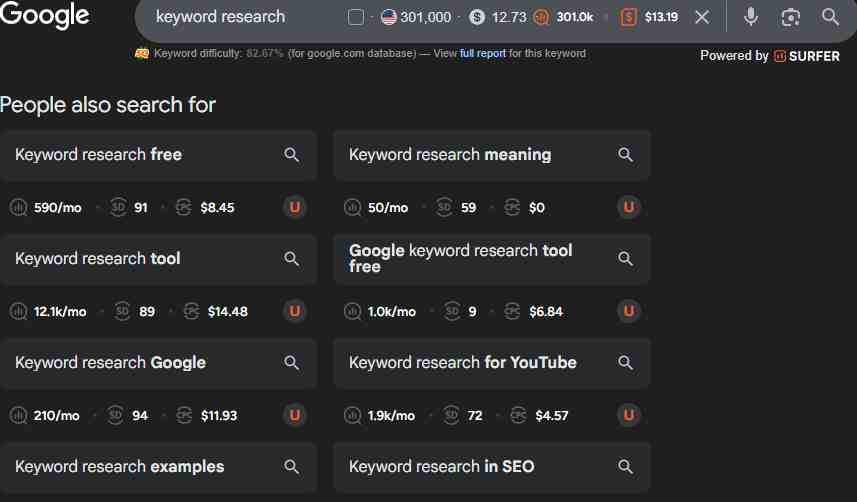Viewport: 857px width, 502px height.
Task: Click the $4.57 CPC value
Action: (552, 416)
